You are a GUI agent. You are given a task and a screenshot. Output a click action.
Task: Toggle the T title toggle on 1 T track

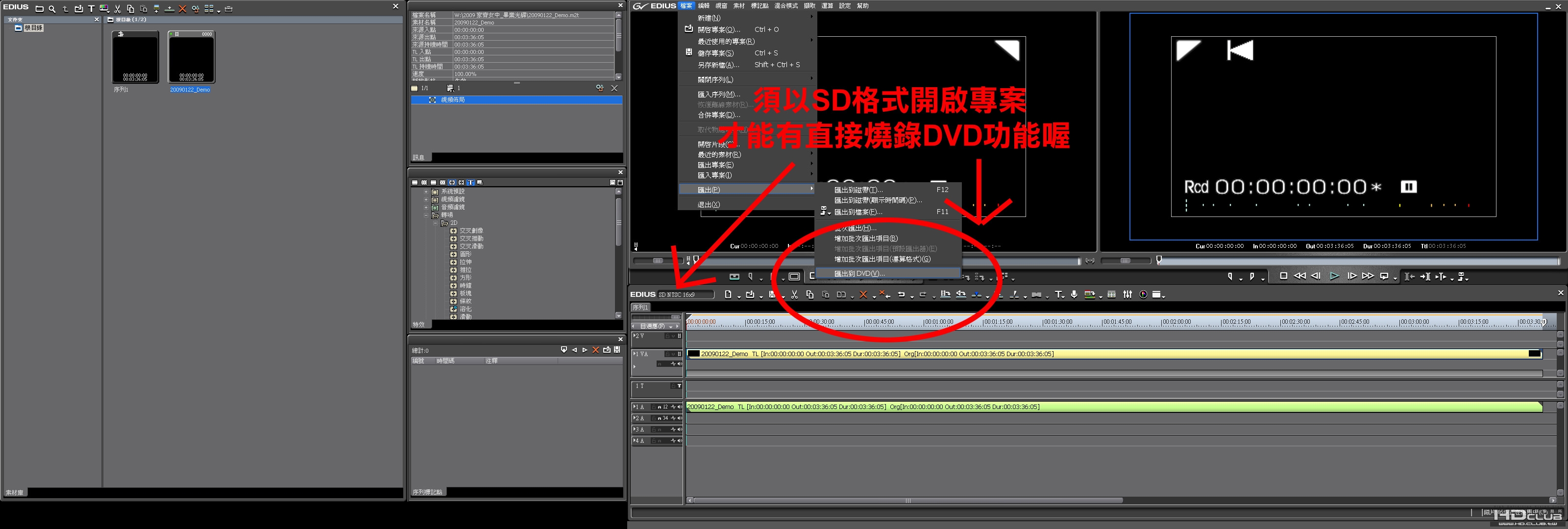(679, 386)
